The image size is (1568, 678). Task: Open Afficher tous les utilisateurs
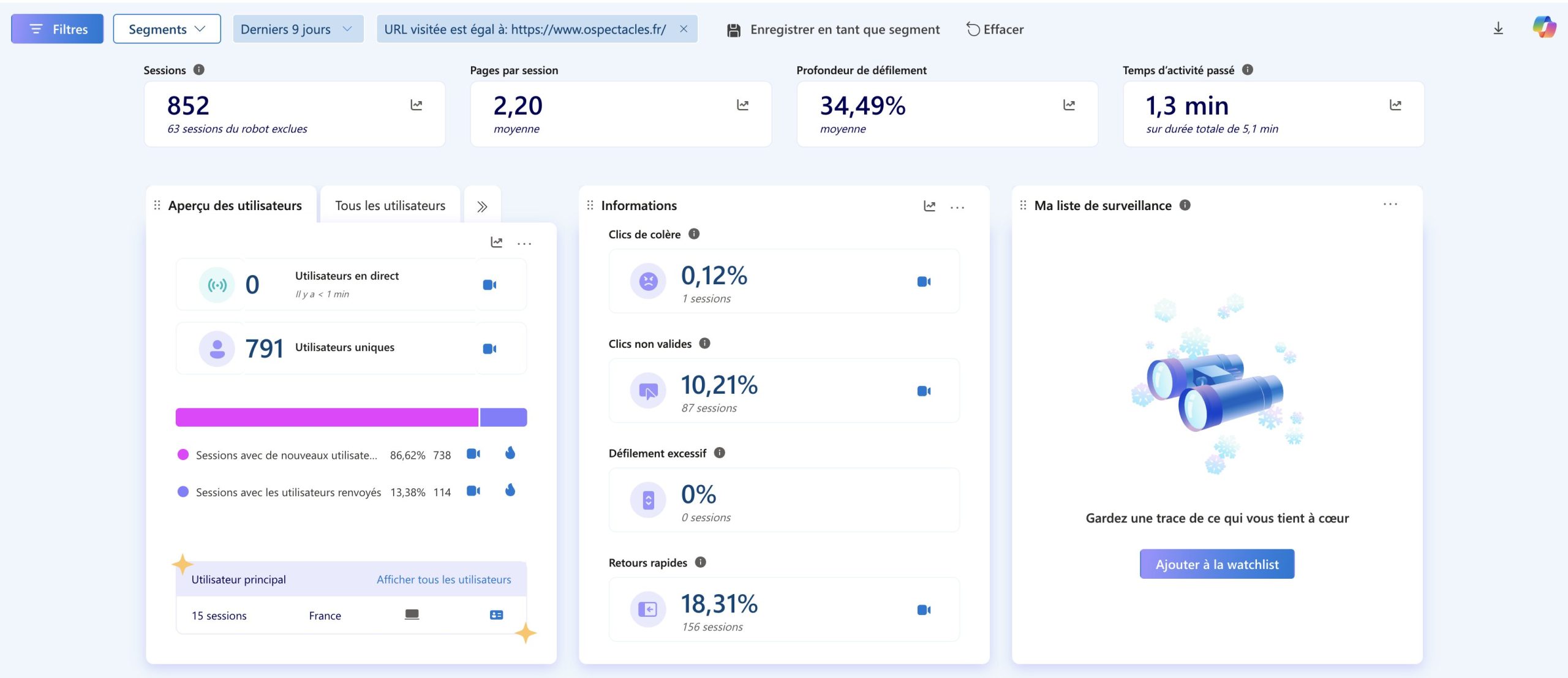pos(443,579)
